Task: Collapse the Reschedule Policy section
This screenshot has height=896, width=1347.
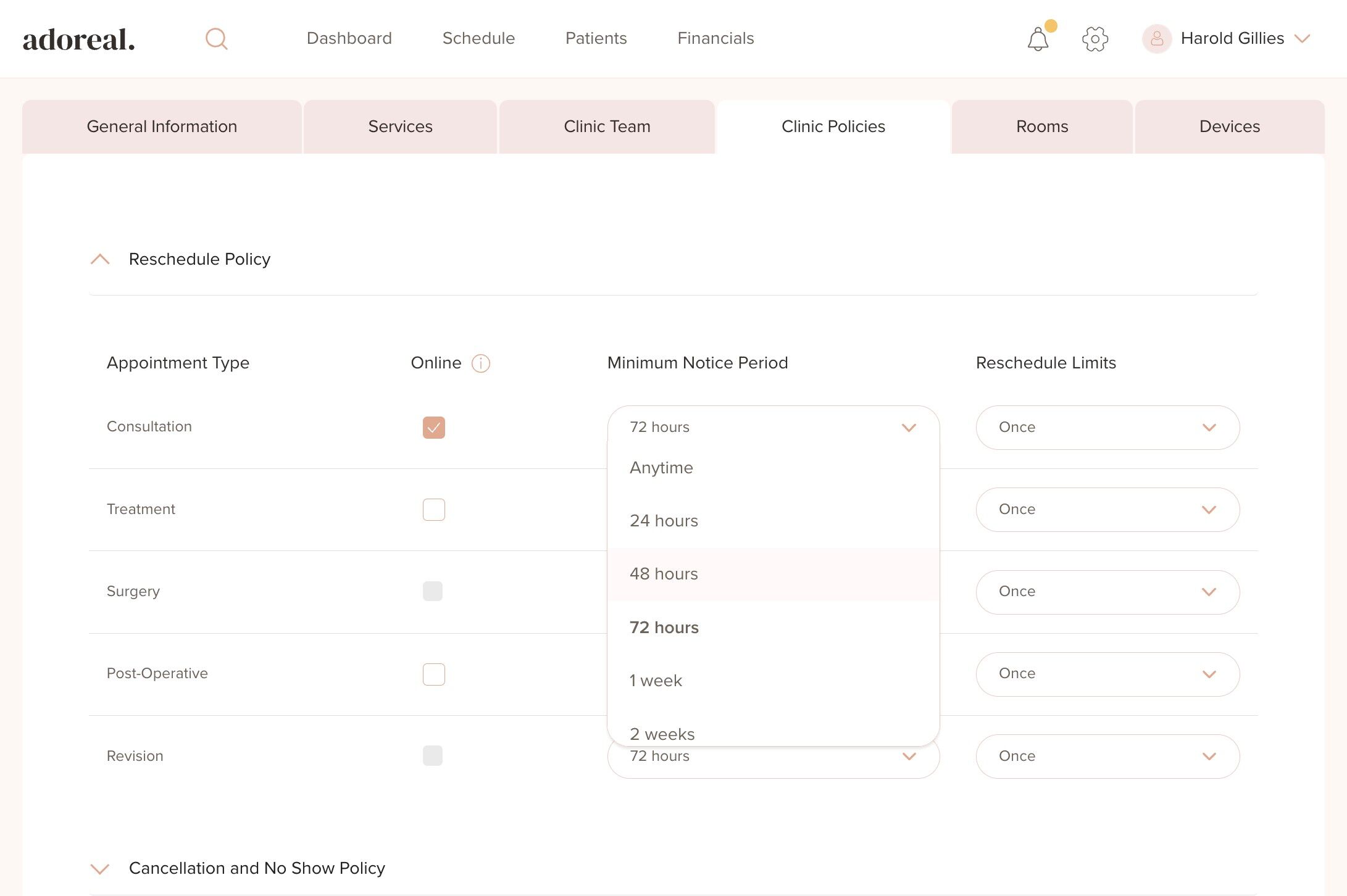Action: point(100,259)
